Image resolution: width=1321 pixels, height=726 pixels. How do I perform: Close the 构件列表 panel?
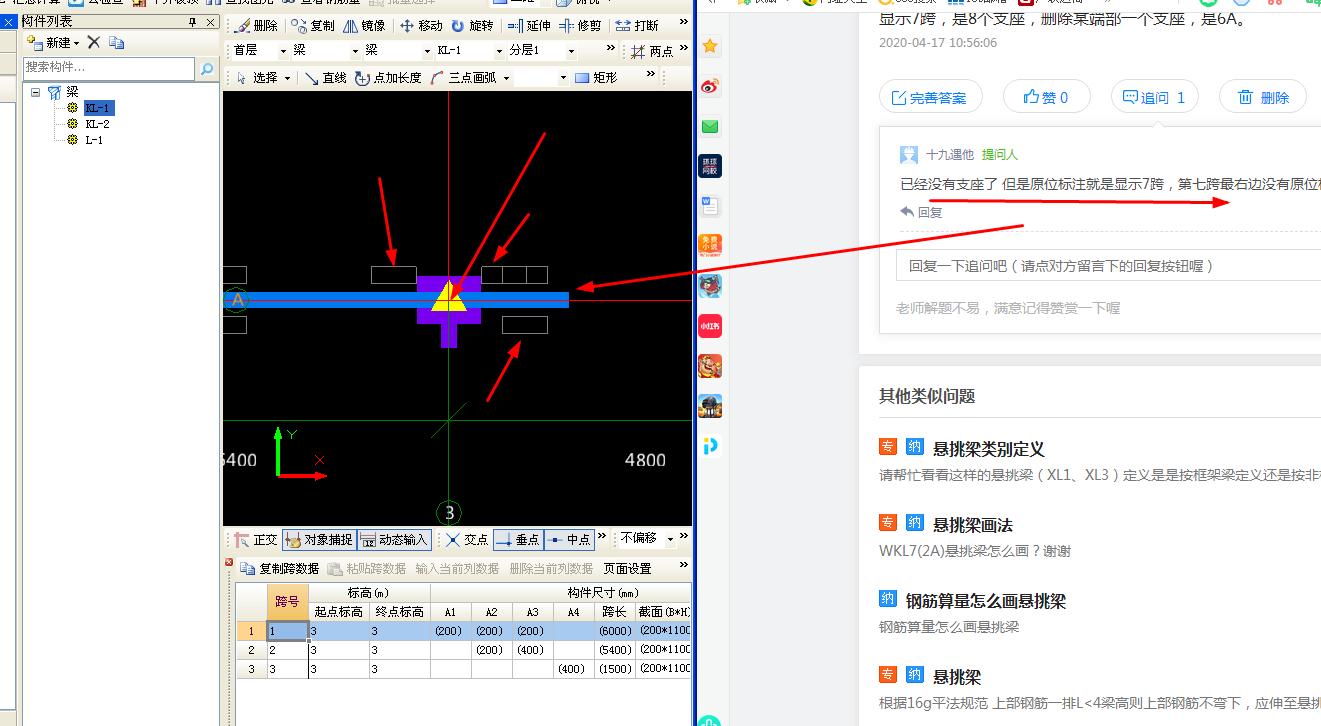click(211, 22)
